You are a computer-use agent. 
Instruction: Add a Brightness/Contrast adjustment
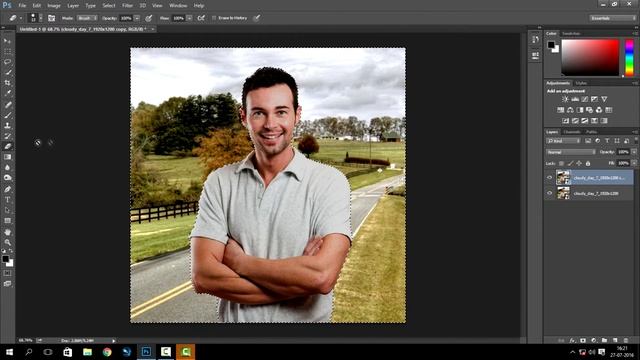tap(565, 99)
